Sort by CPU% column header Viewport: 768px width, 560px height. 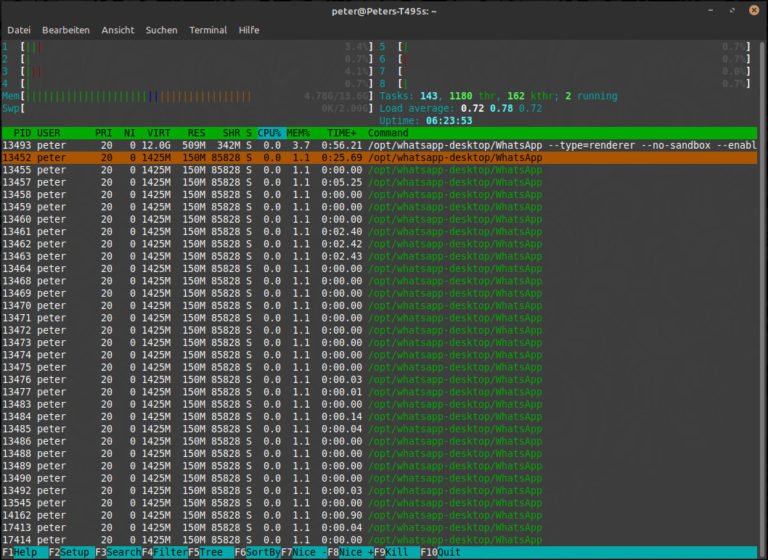(269, 133)
